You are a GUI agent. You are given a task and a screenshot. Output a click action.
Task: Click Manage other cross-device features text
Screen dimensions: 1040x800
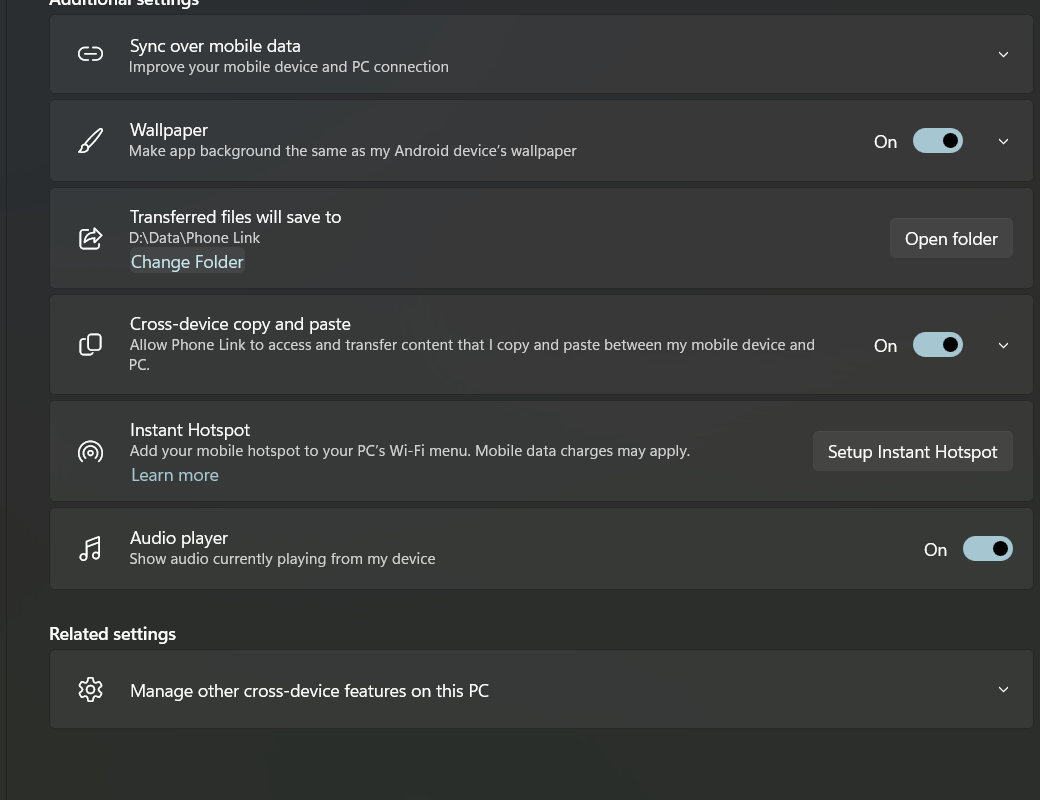pos(309,690)
